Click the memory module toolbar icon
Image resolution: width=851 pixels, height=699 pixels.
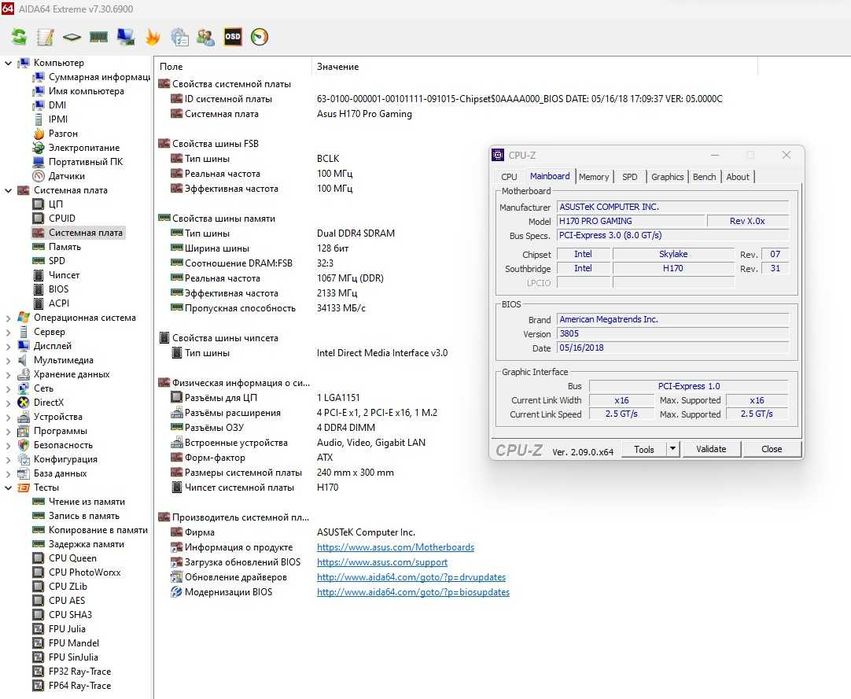98,37
